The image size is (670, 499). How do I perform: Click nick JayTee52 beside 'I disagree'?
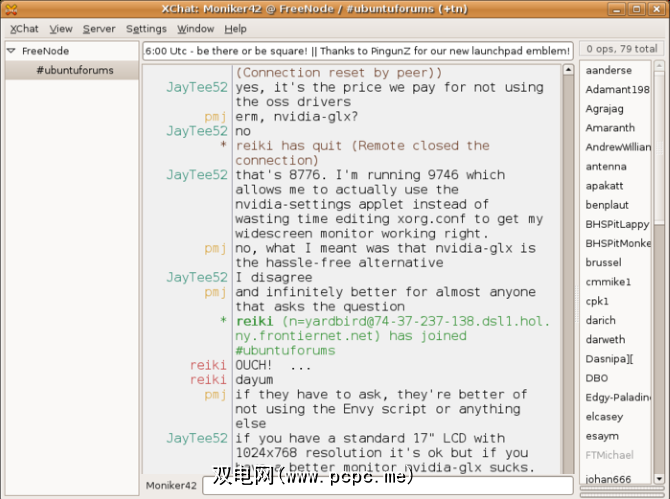click(x=197, y=277)
